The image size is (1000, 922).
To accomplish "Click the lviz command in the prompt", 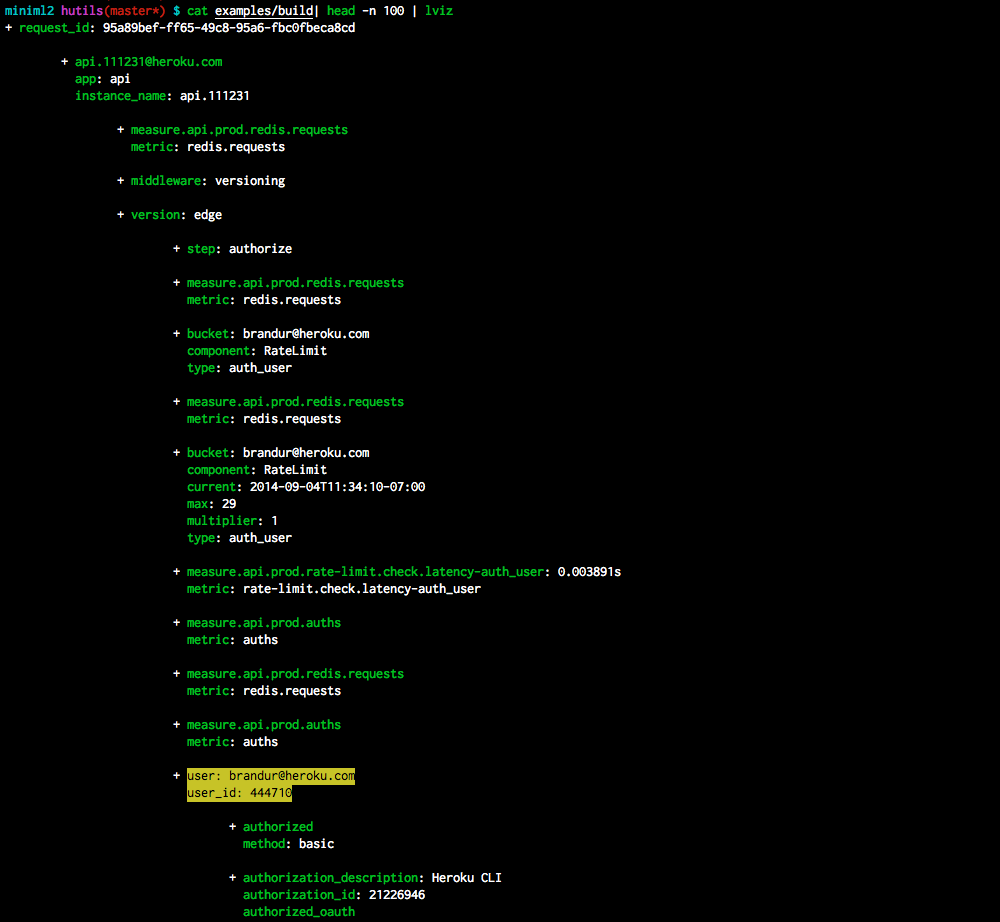I will pyautogui.click(x=439, y=10).
